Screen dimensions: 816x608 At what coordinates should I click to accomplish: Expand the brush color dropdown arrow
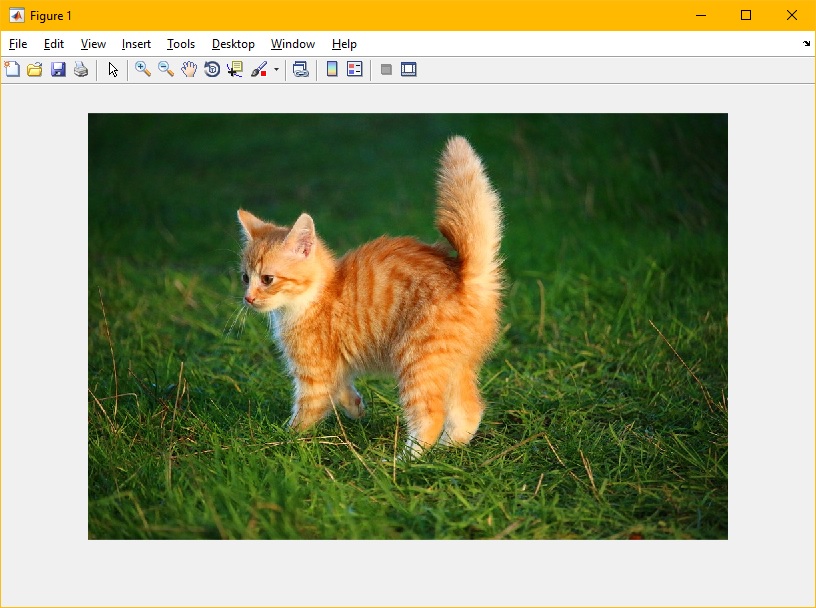click(276, 70)
